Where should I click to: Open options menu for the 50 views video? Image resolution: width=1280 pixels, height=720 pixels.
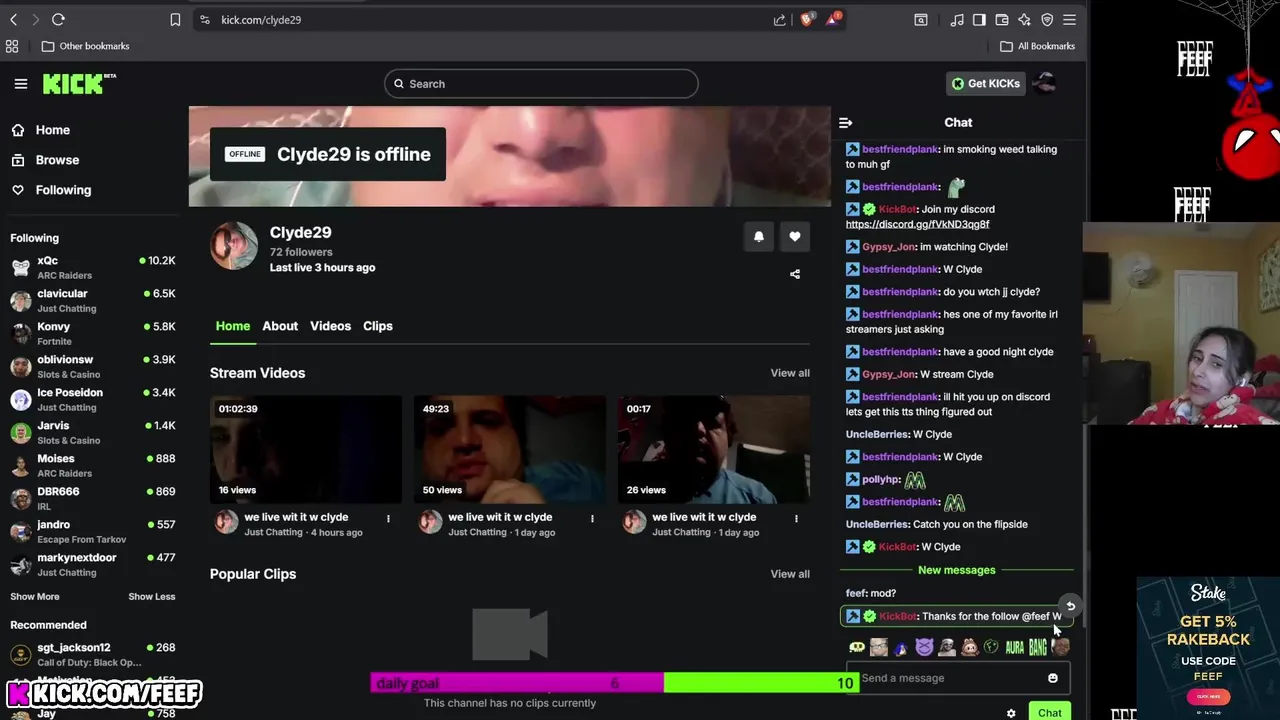click(592, 518)
